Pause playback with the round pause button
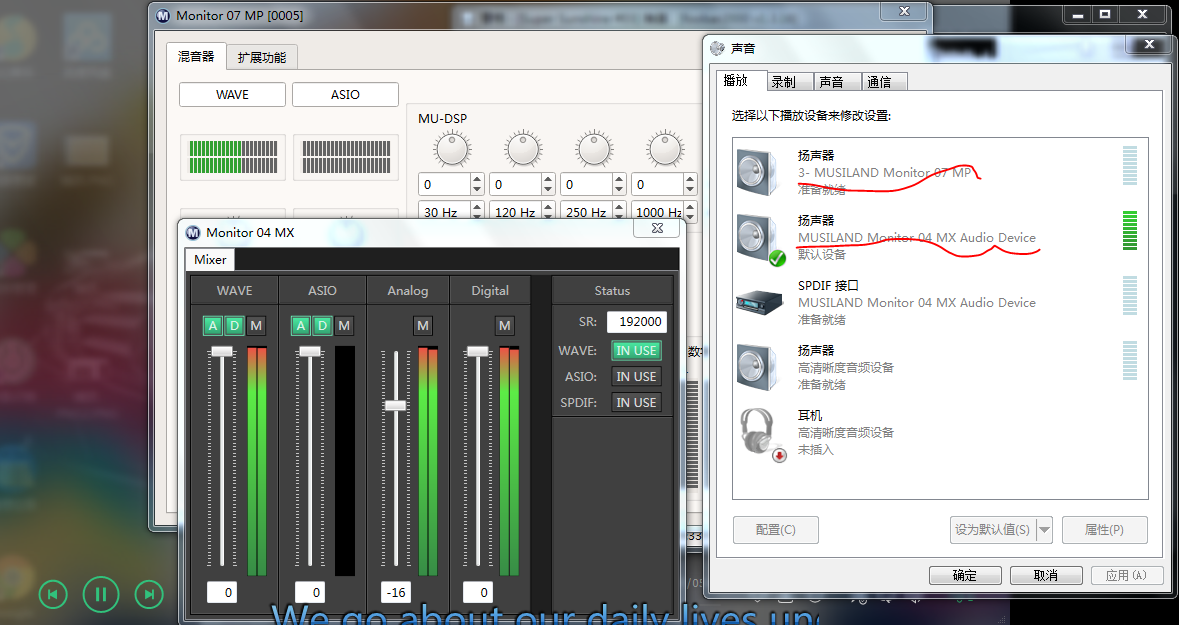Image resolution: width=1179 pixels, height=625 pixels. 101,595
